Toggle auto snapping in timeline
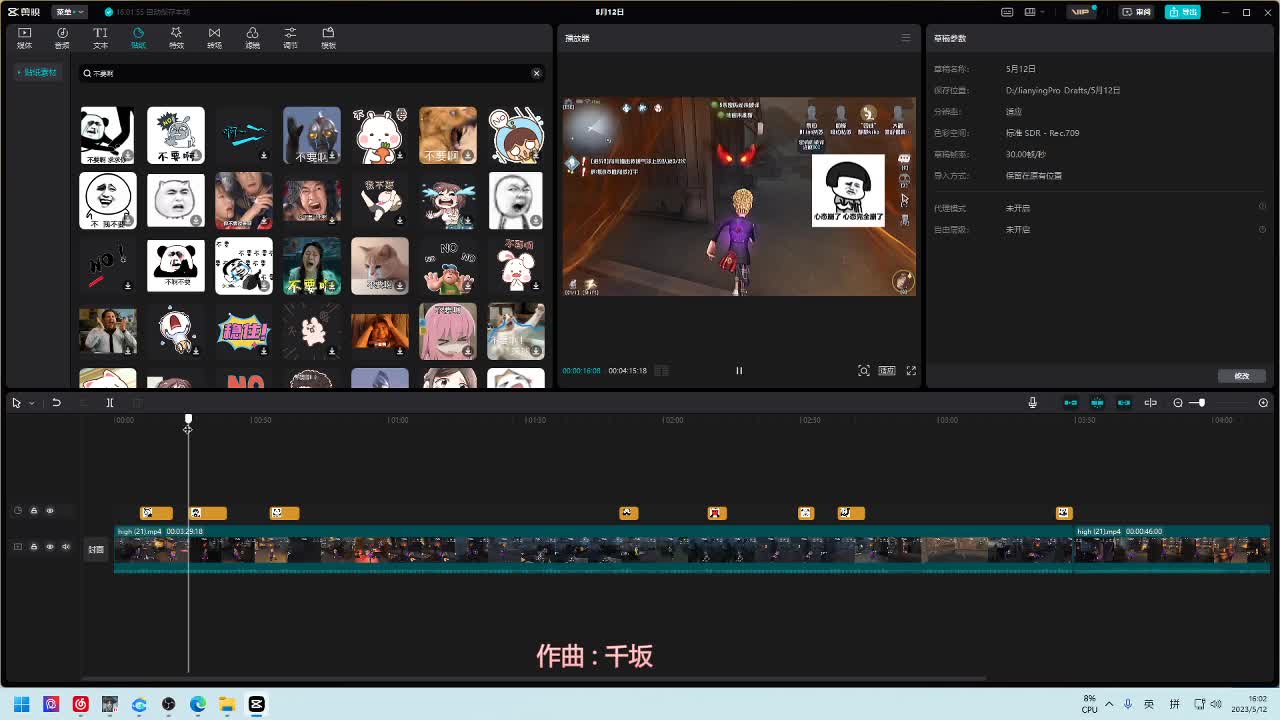This screenshot has width=1280, height=720. click(1097, 403)
